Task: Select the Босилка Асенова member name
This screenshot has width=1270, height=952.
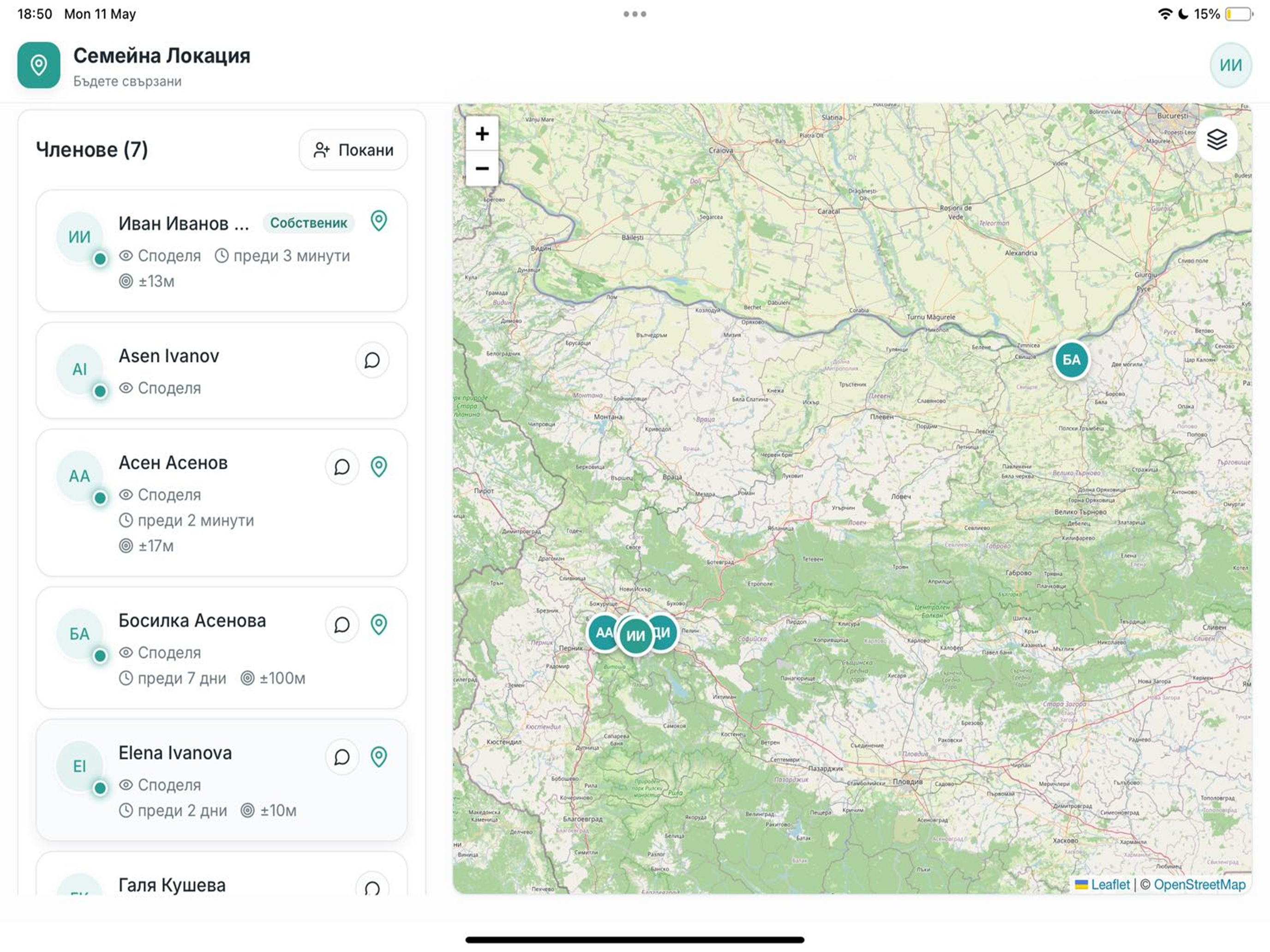Action: pos(192,620)
